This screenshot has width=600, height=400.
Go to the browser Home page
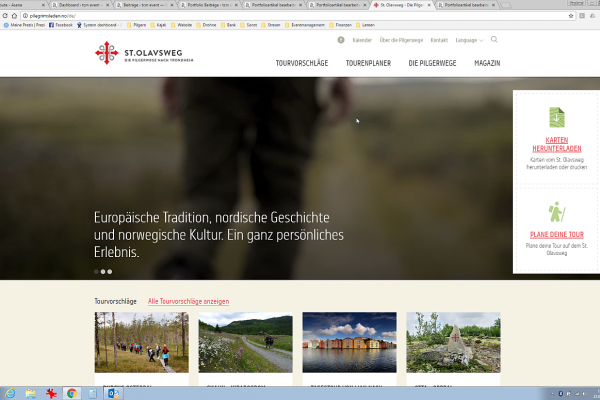point(14,16)
